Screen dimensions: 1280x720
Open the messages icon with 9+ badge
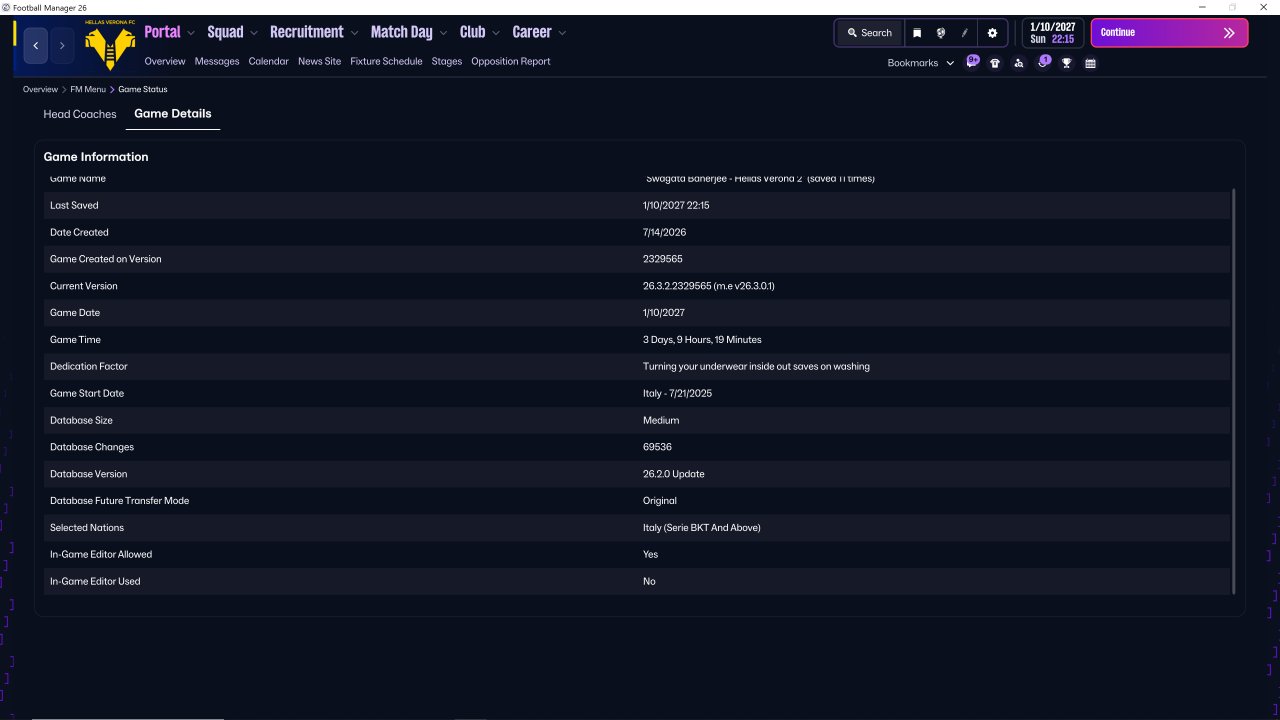tap(972, 62)
